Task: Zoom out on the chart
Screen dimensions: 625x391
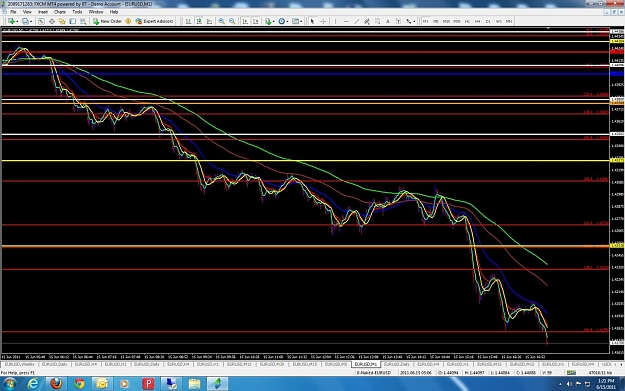Action: (x=232, y=21)
